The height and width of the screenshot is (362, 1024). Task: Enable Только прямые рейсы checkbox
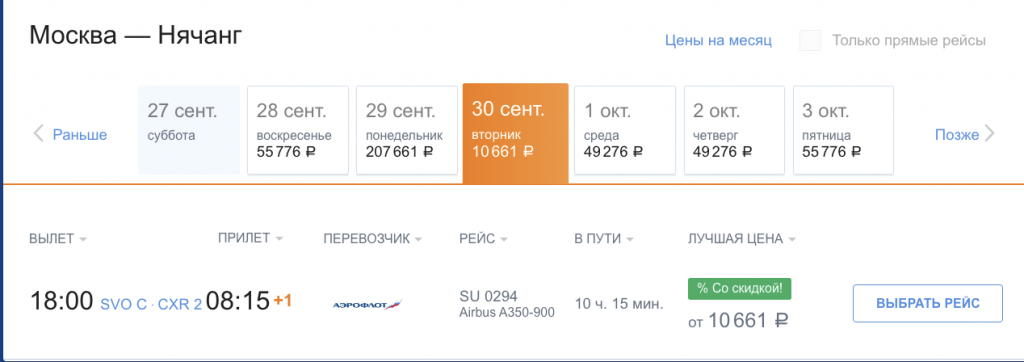coord(810,41)
